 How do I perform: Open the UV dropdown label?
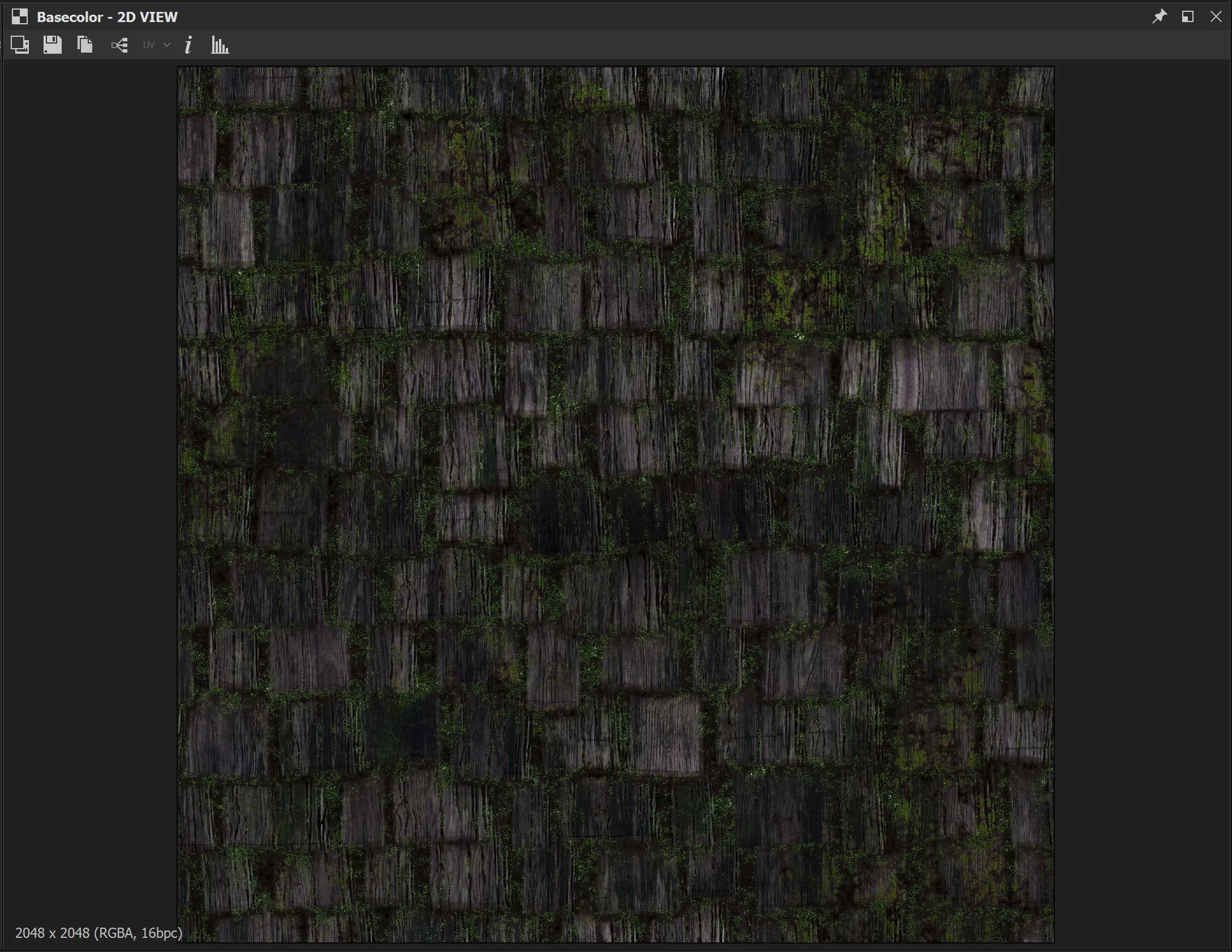[149, 45]
